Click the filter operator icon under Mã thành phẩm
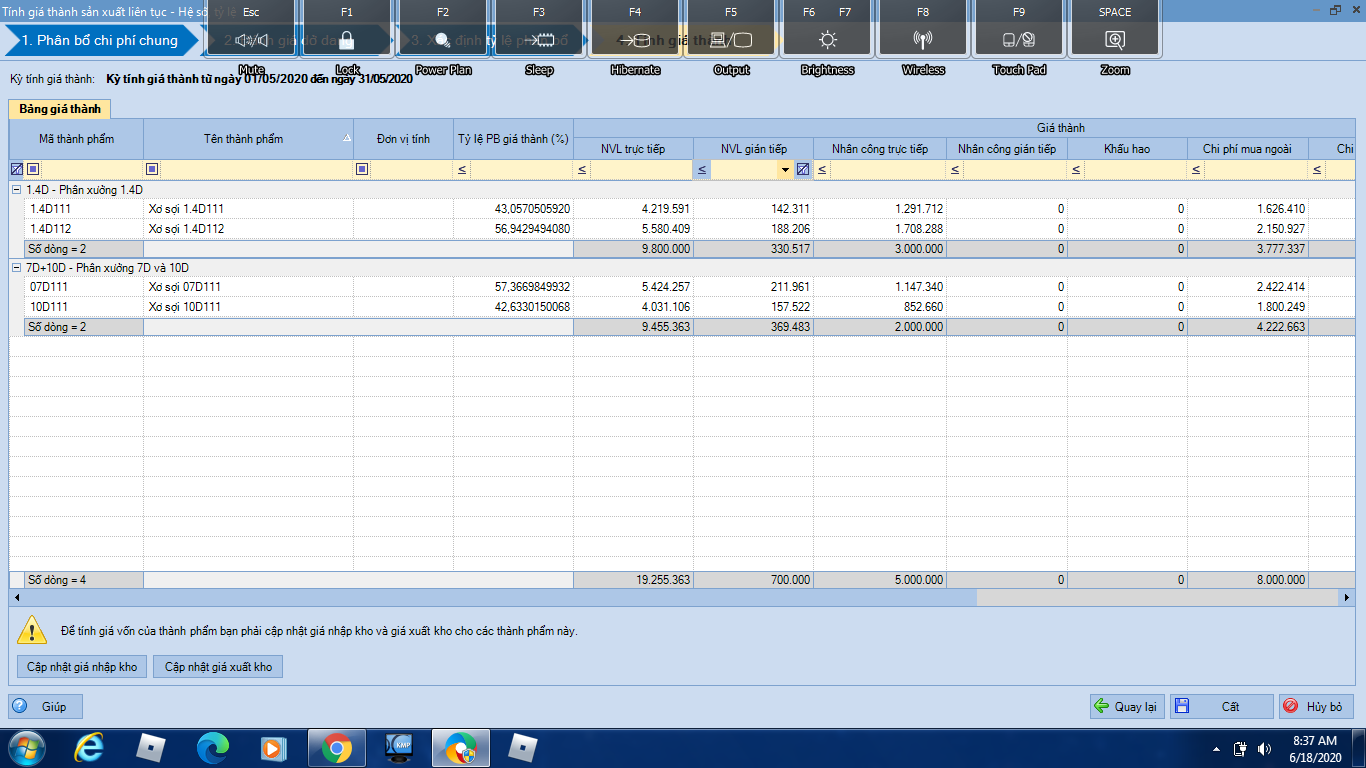 pos(33,170)
